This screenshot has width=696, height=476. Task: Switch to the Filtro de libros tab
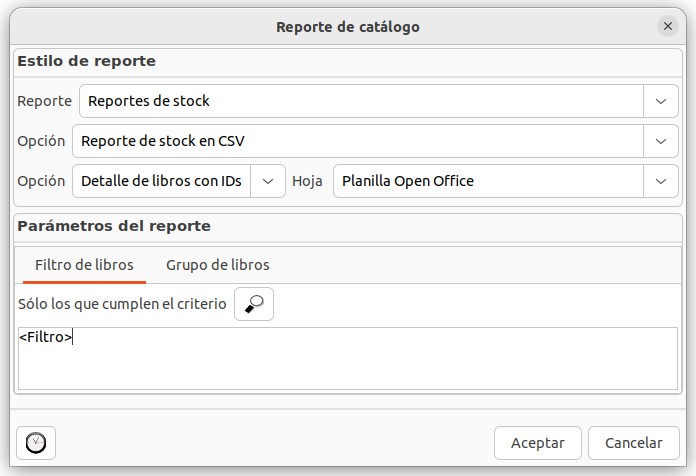click(x=84, y=265)
